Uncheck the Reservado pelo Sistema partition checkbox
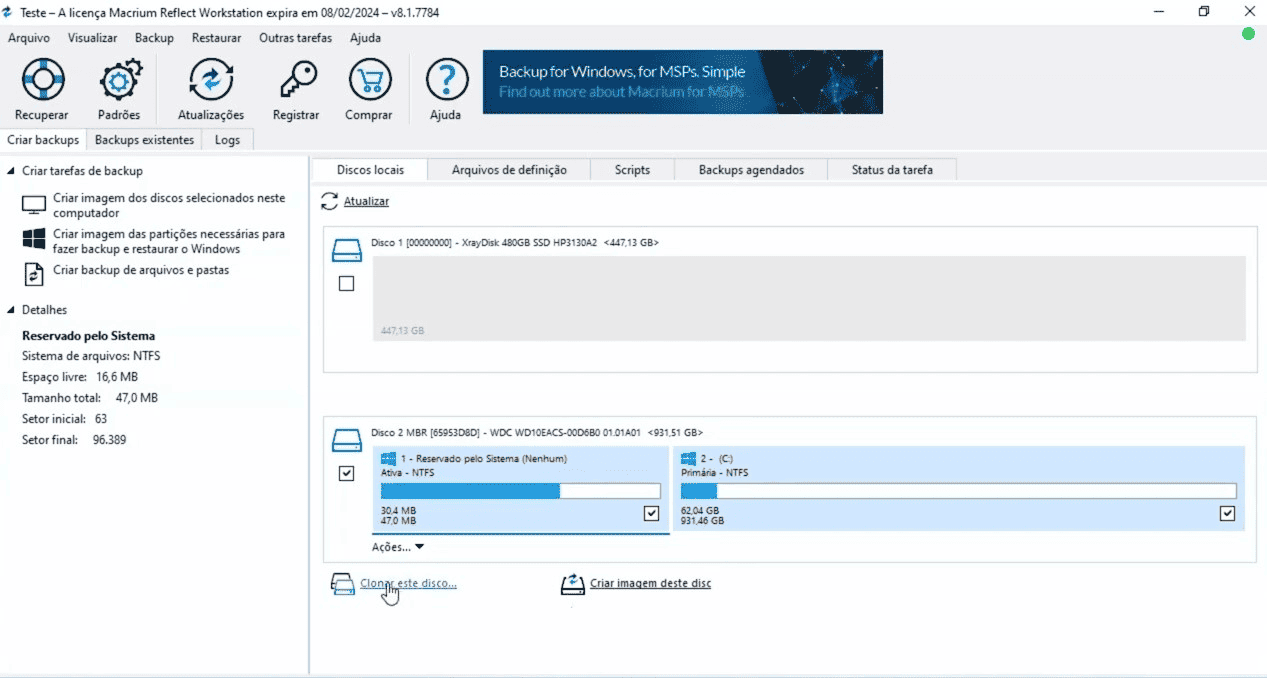1267x678 pixels. click(652, 513)
